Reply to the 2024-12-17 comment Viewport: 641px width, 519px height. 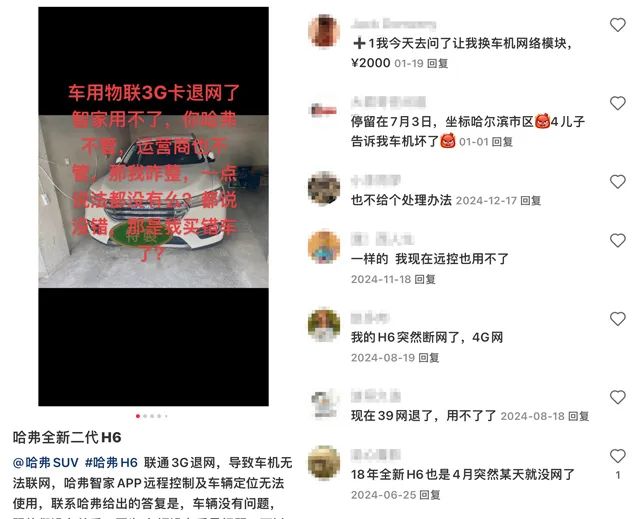tap(531, 200)
